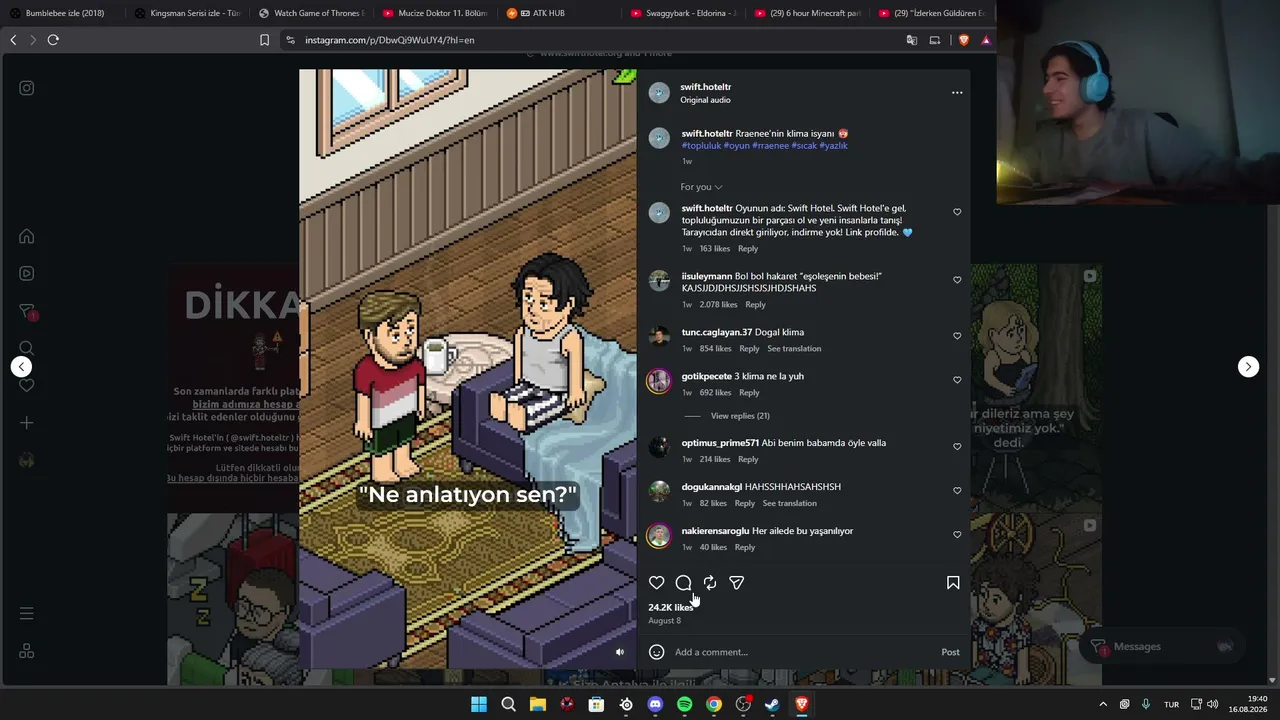
Task: Like swift.hoteltr's pinned Swift Hotel comment
Action: [x=957, y=212]
